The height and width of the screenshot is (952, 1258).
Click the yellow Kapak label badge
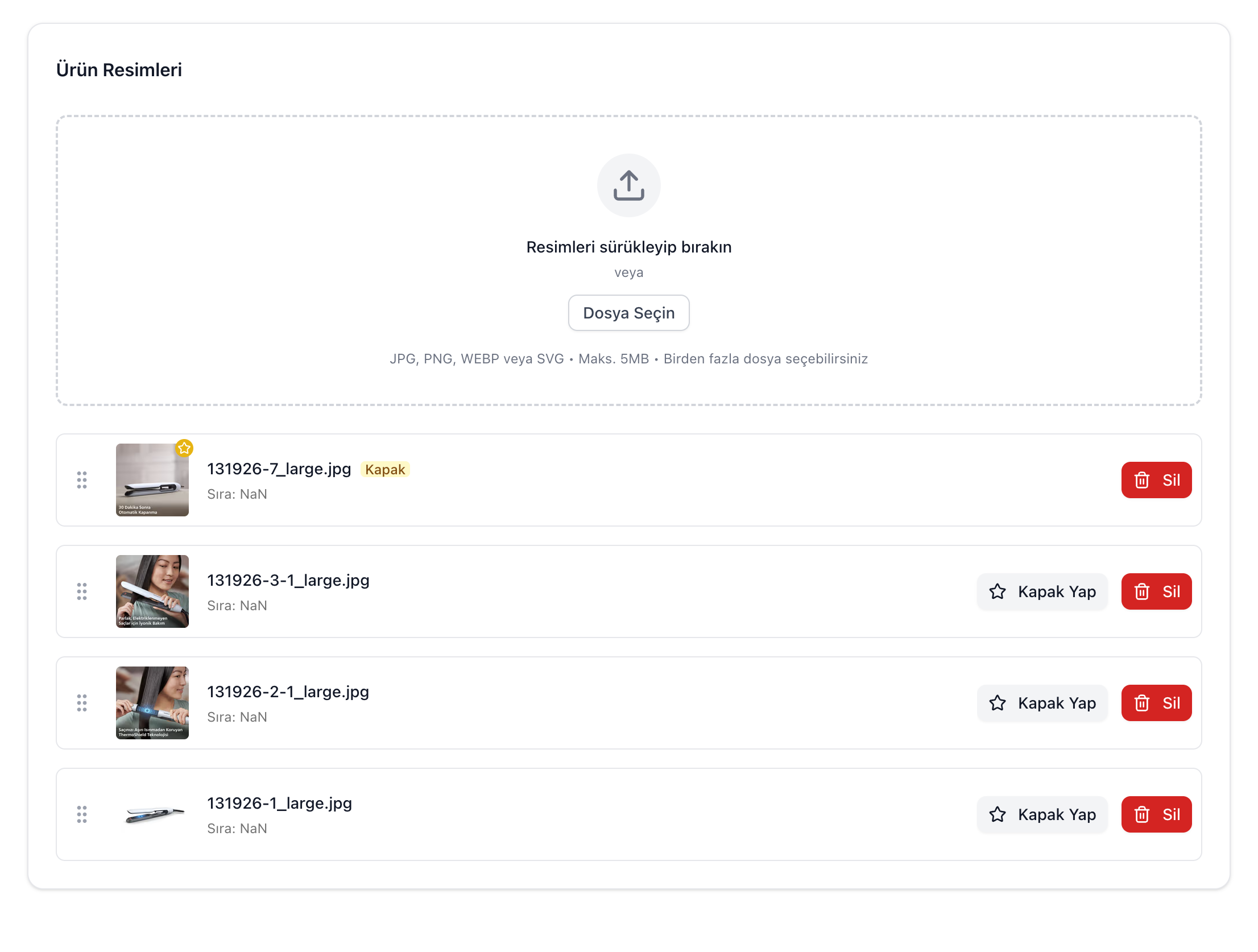click(385, 469)
